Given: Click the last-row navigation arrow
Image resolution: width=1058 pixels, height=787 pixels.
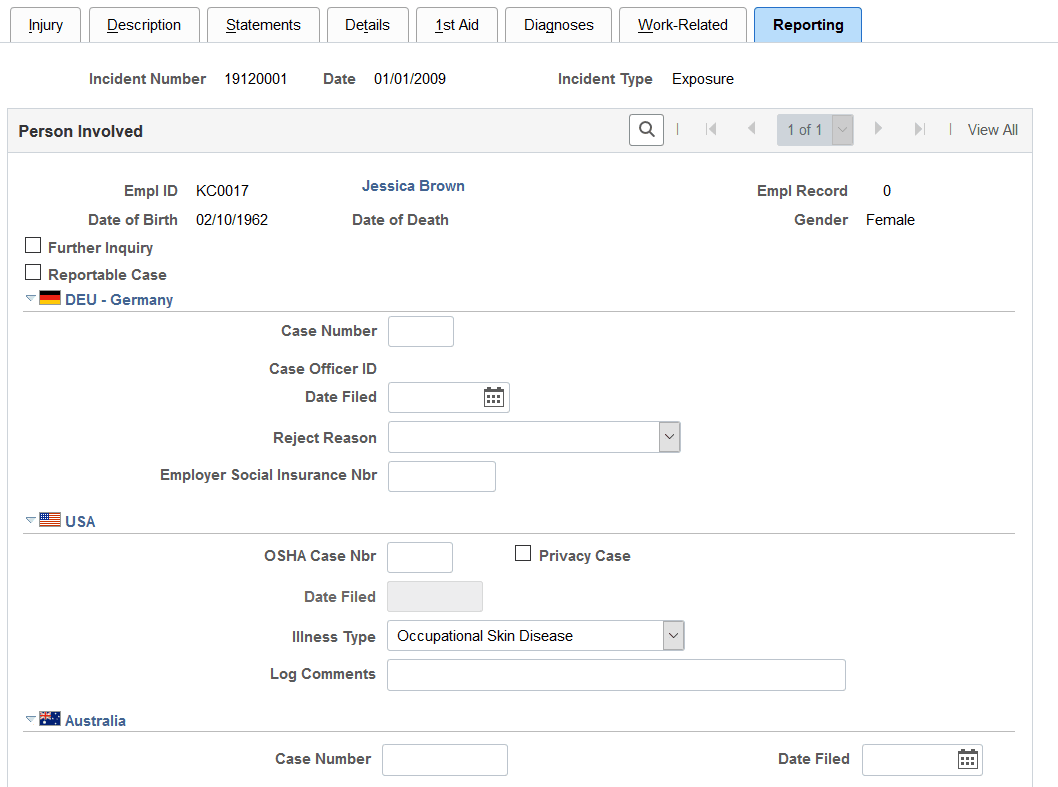Looking at the screenshot, I should tap(919, 129).
